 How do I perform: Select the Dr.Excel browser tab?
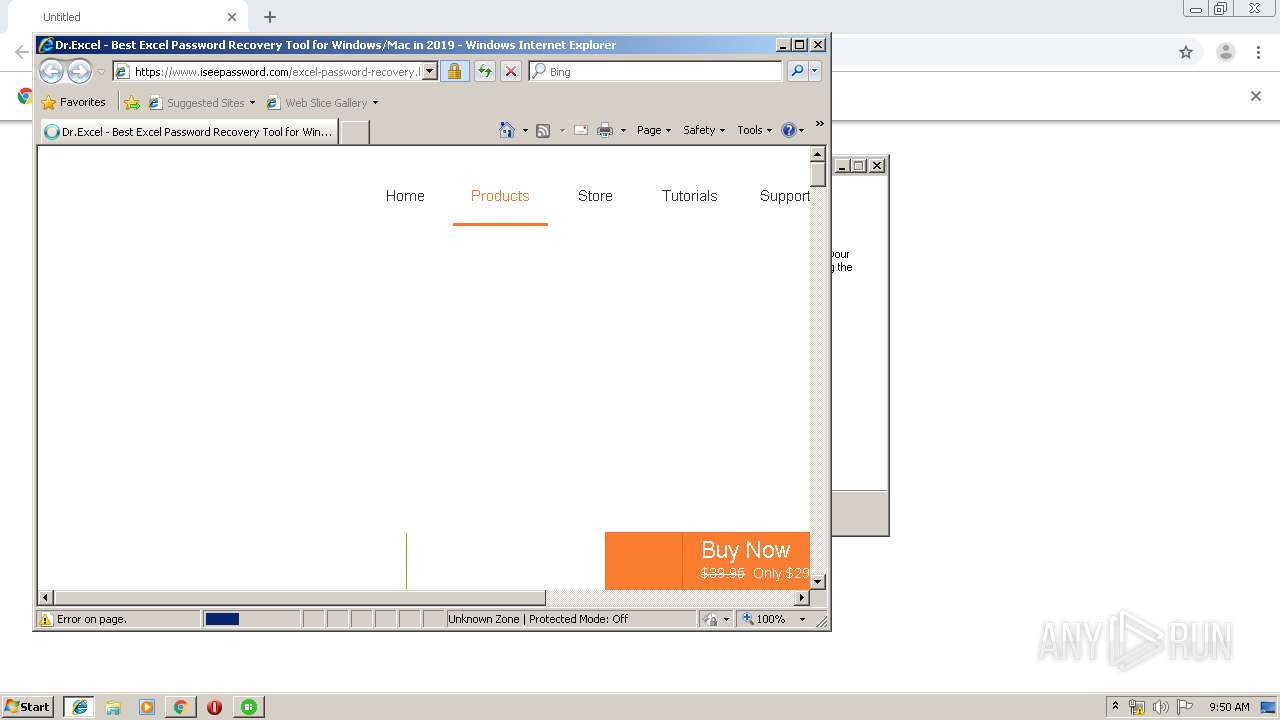189,132
